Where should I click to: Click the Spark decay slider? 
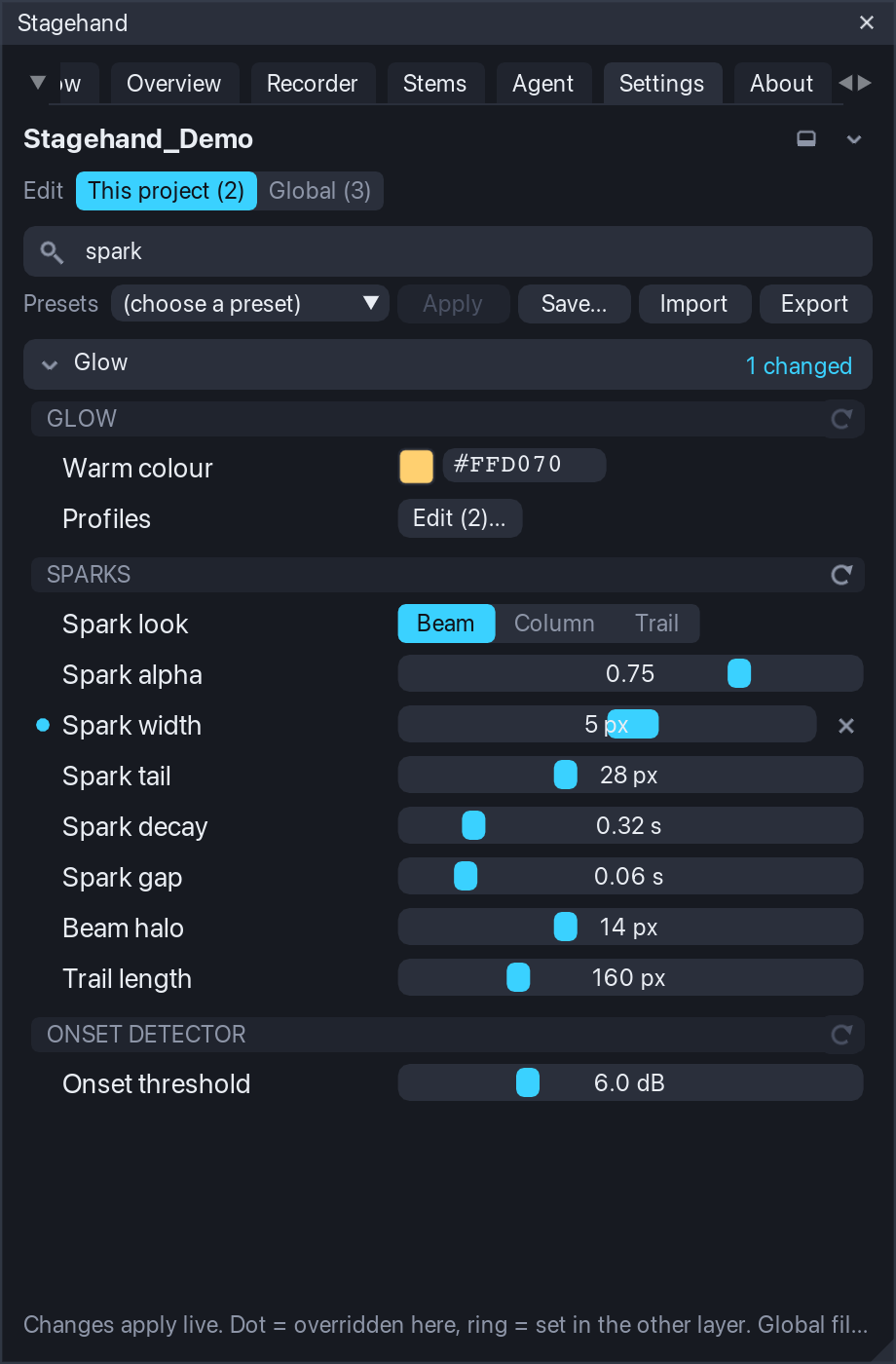pyautogui.click(x=630, y=826)
